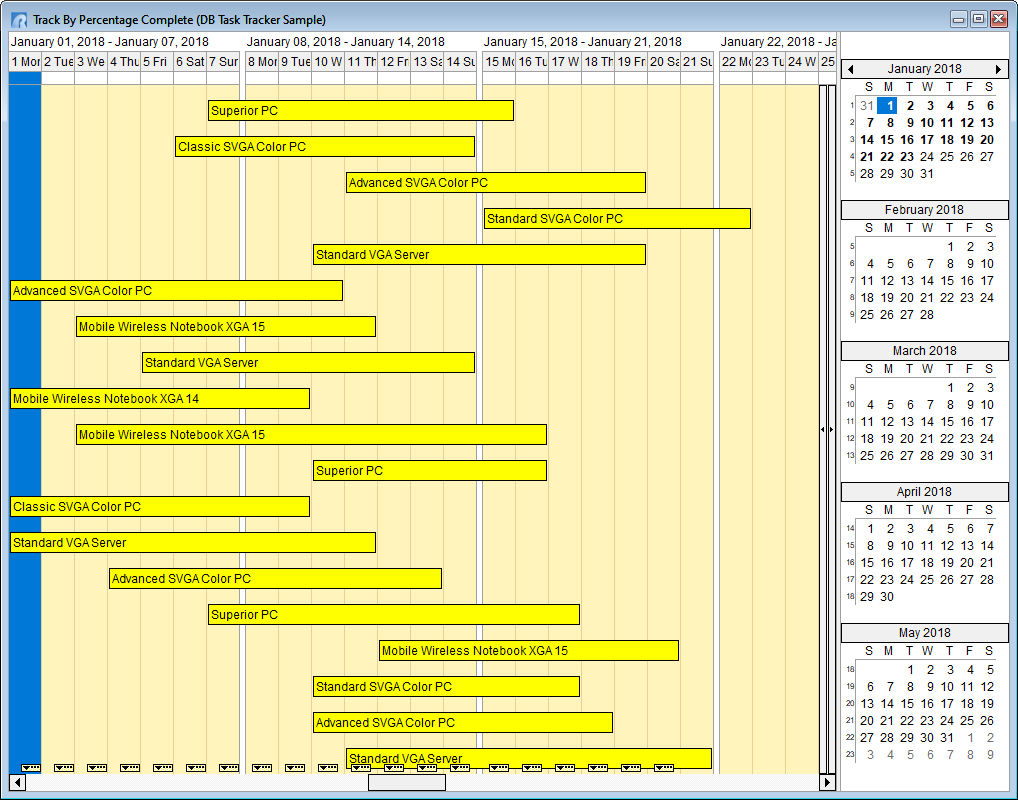This screenshot has height=800, width=1018.
Task: Click the April 2018 month title
Action: [x=925, y=492]
